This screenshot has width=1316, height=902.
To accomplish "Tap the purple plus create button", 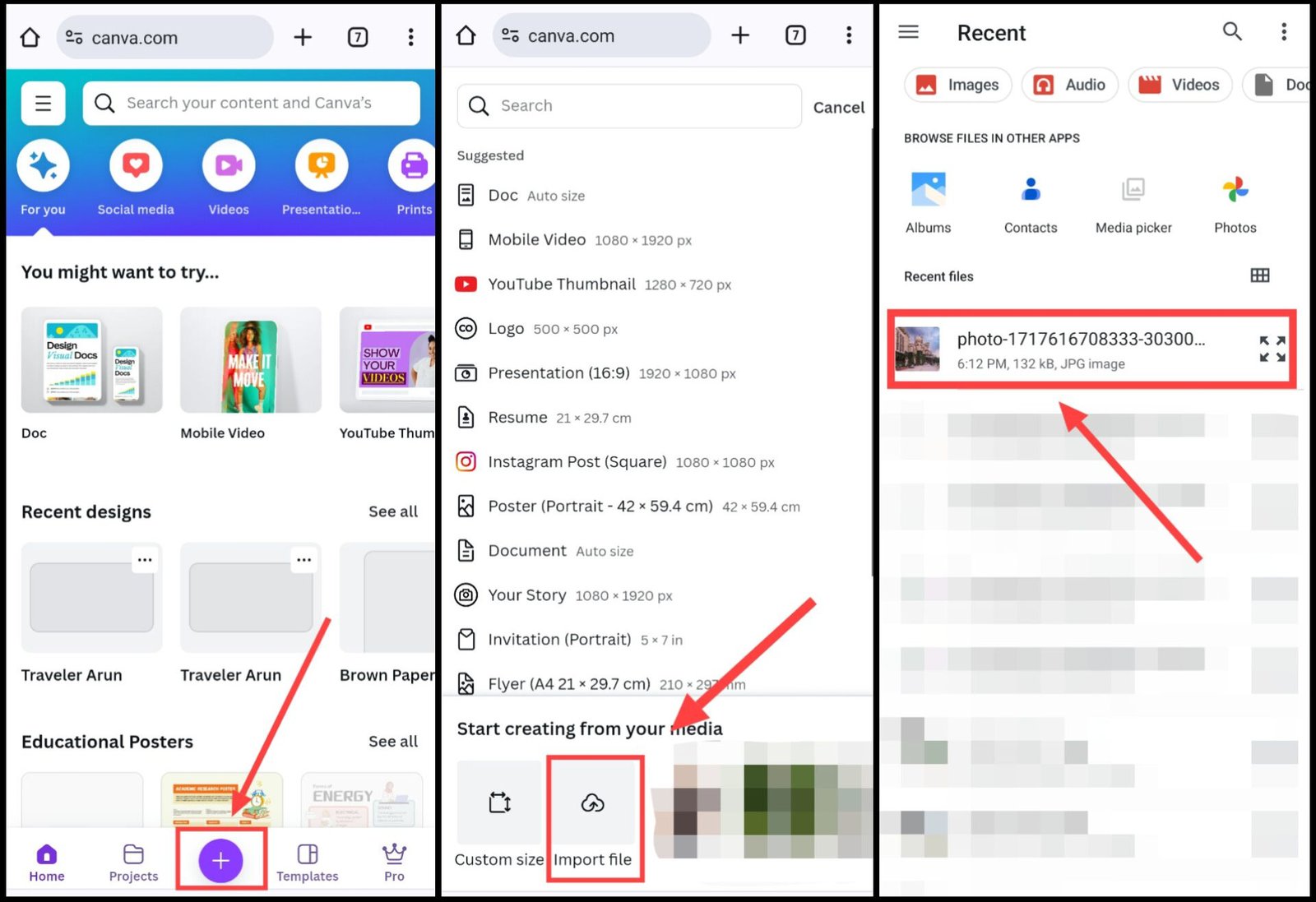I will [220, 860].
